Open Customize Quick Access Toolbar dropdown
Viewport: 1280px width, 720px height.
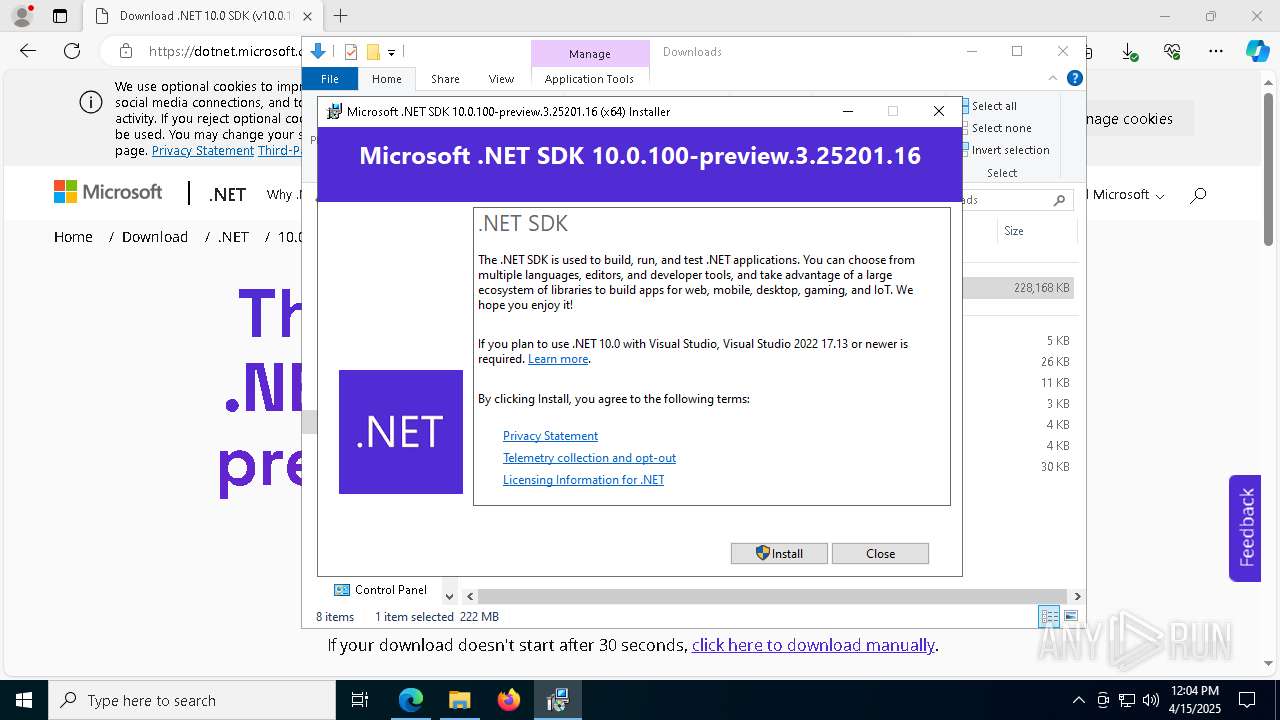[391, 53]
